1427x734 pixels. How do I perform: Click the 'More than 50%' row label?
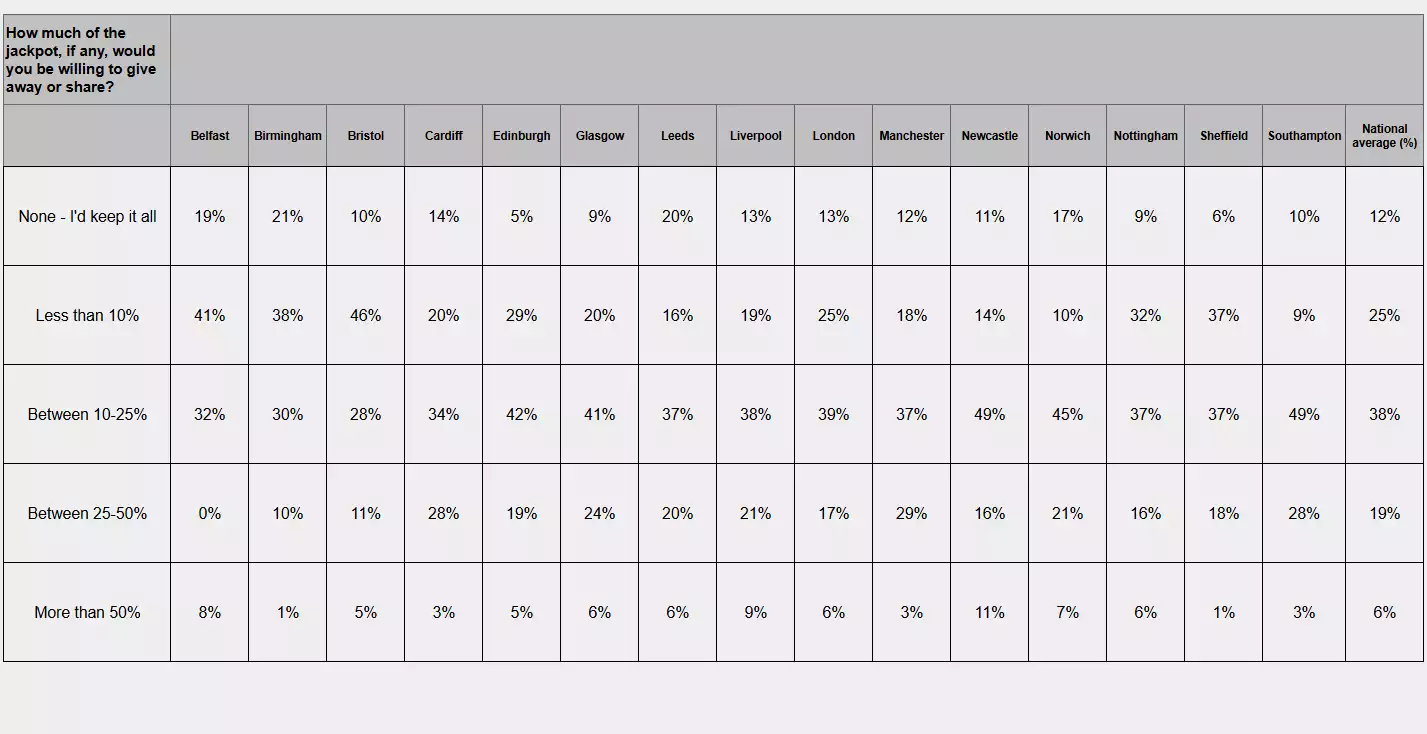click(87, 612)
